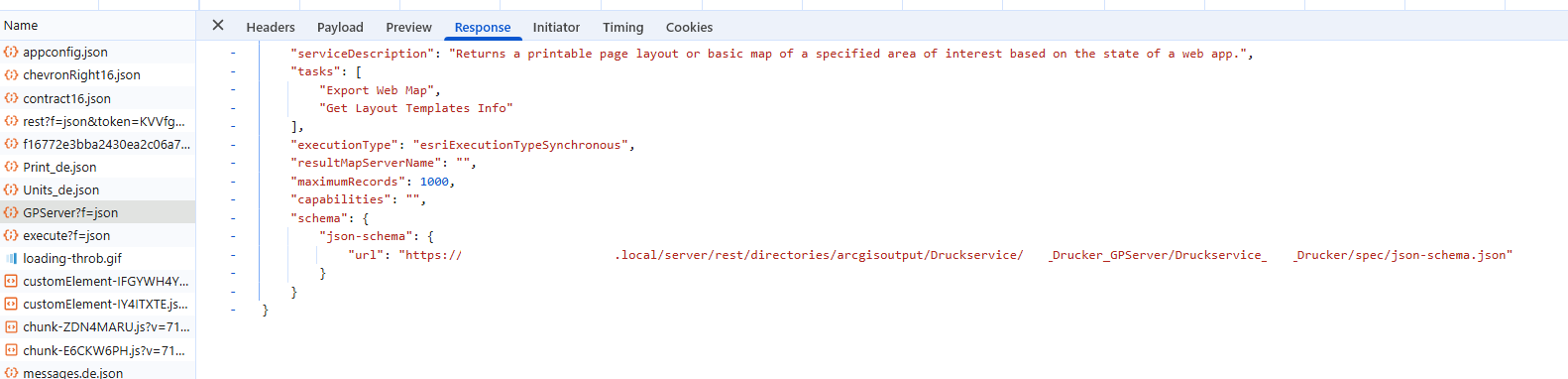1568x379 pixels.
Task: Click the JSON icon beside messages.de.json
Action: pos(11,372)
